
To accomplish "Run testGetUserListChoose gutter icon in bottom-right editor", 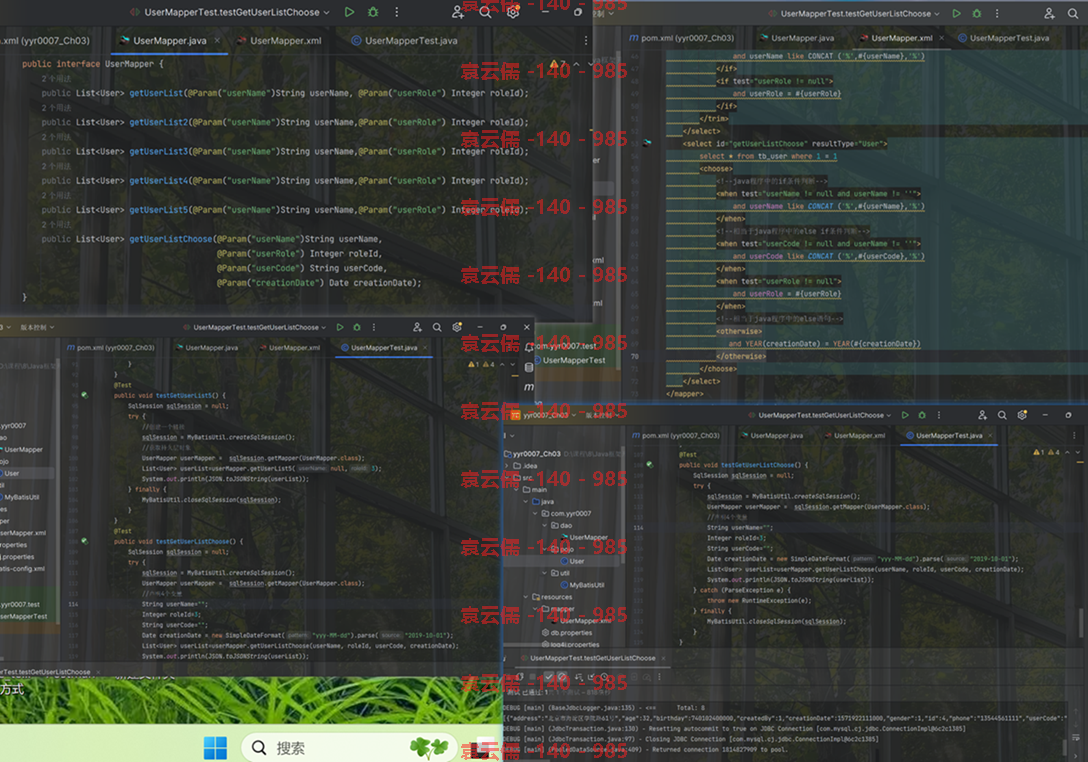I will coord(649,464).
